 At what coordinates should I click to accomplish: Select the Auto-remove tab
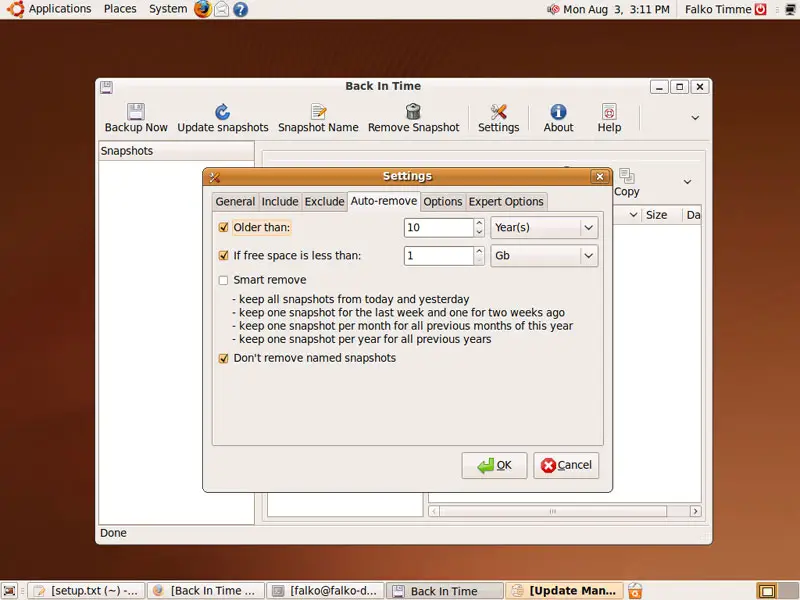click(x=384, y=201)
